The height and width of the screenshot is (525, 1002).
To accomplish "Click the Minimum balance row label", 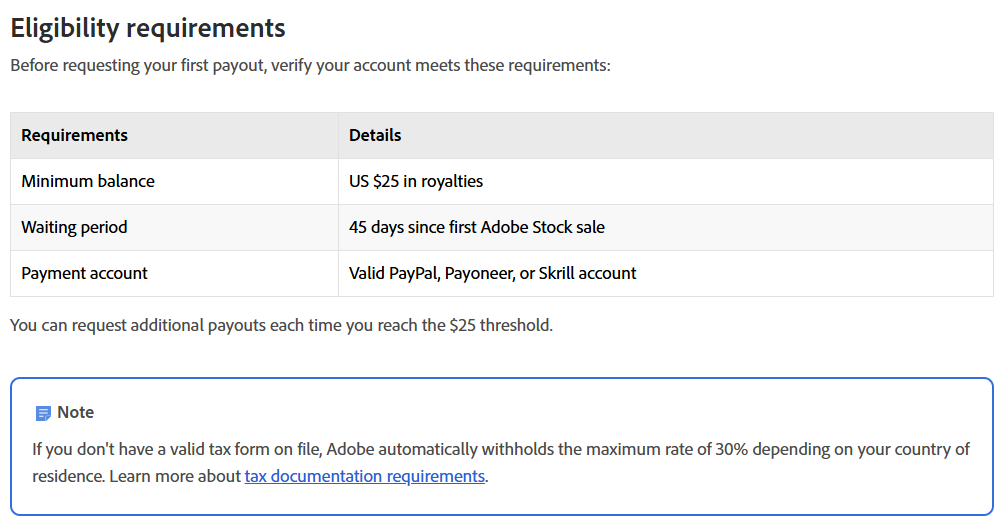I will coord(88,181).
